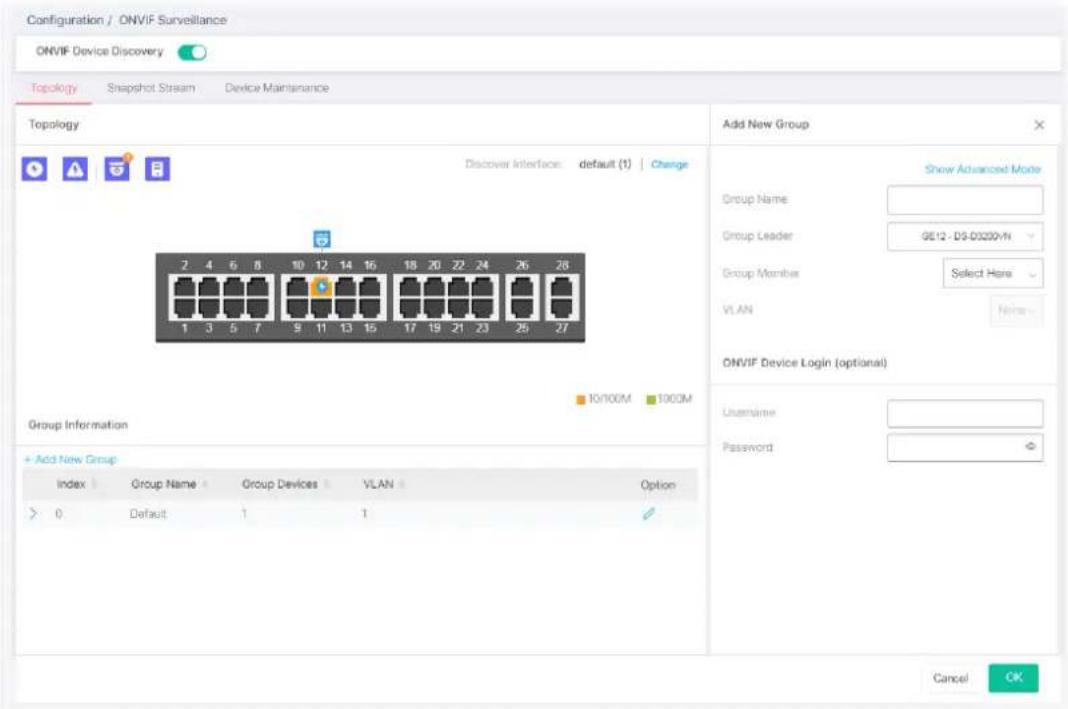The height and width of the screenshot is (709, 1068).
Task: Click switch port 10
Action: [298, 287]
